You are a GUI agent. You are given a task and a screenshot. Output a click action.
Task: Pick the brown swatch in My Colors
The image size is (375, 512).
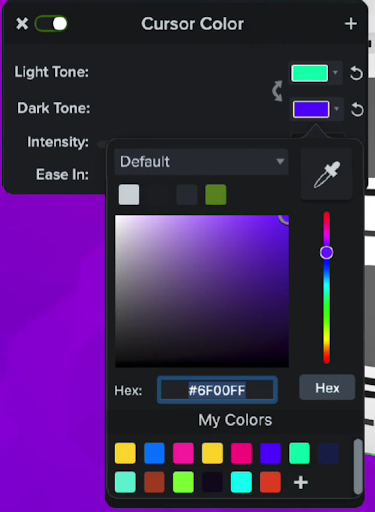click(x=154, y=482)
